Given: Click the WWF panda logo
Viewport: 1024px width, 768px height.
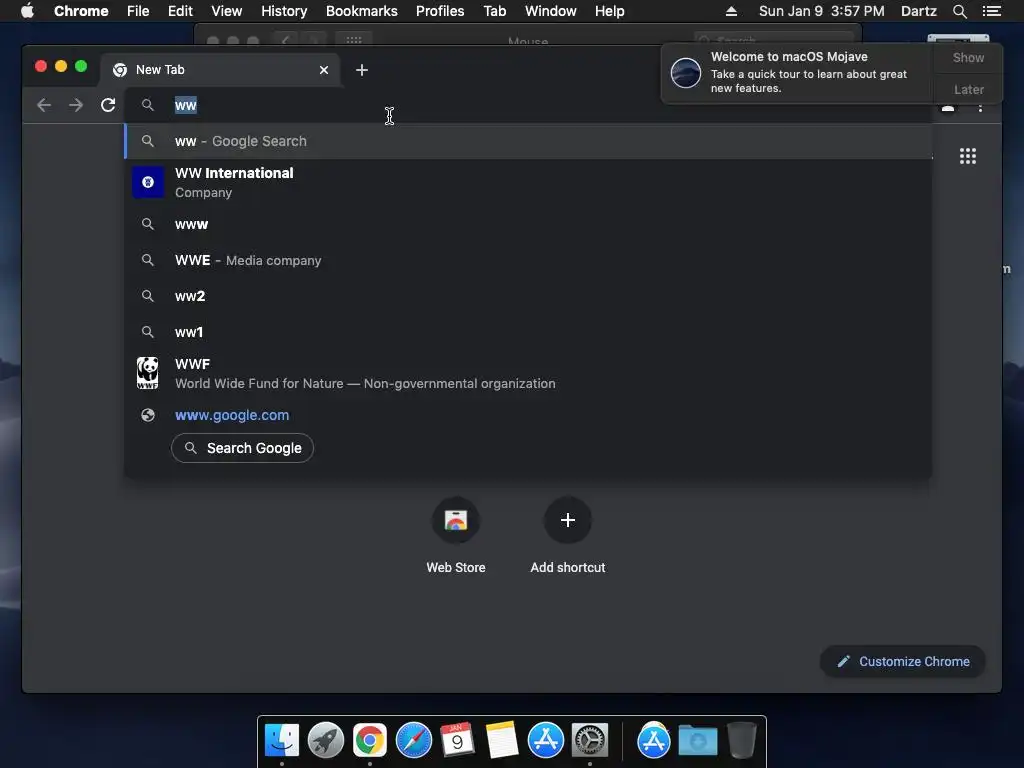Looking at the screenshot, I should pyautogui.click(x=148, y=373).
